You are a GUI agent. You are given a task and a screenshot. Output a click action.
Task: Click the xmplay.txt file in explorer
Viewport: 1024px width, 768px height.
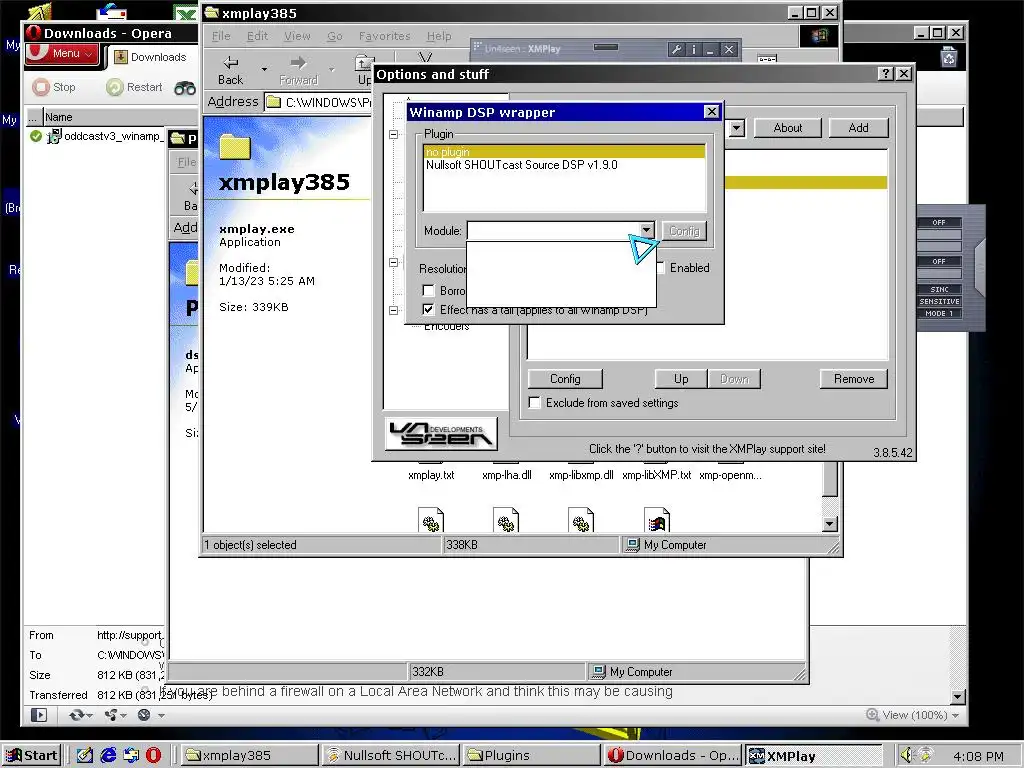click(431, 475)
